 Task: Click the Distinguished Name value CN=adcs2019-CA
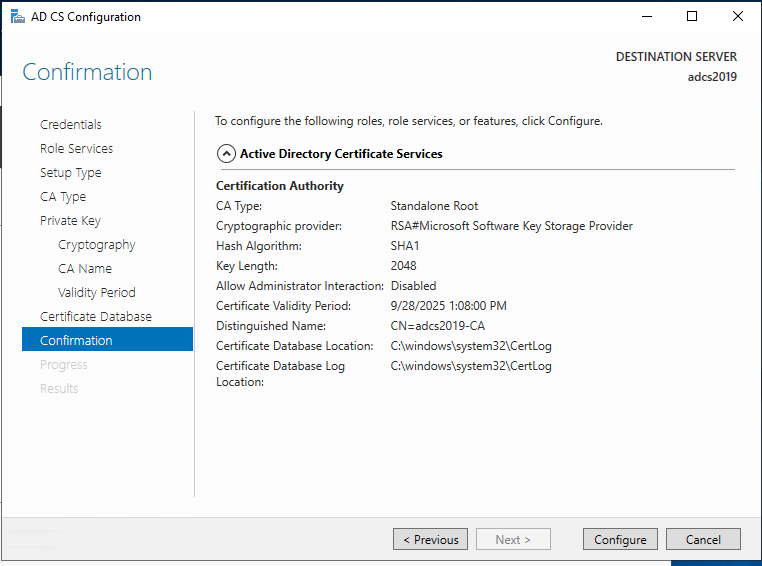pos(436,326)
